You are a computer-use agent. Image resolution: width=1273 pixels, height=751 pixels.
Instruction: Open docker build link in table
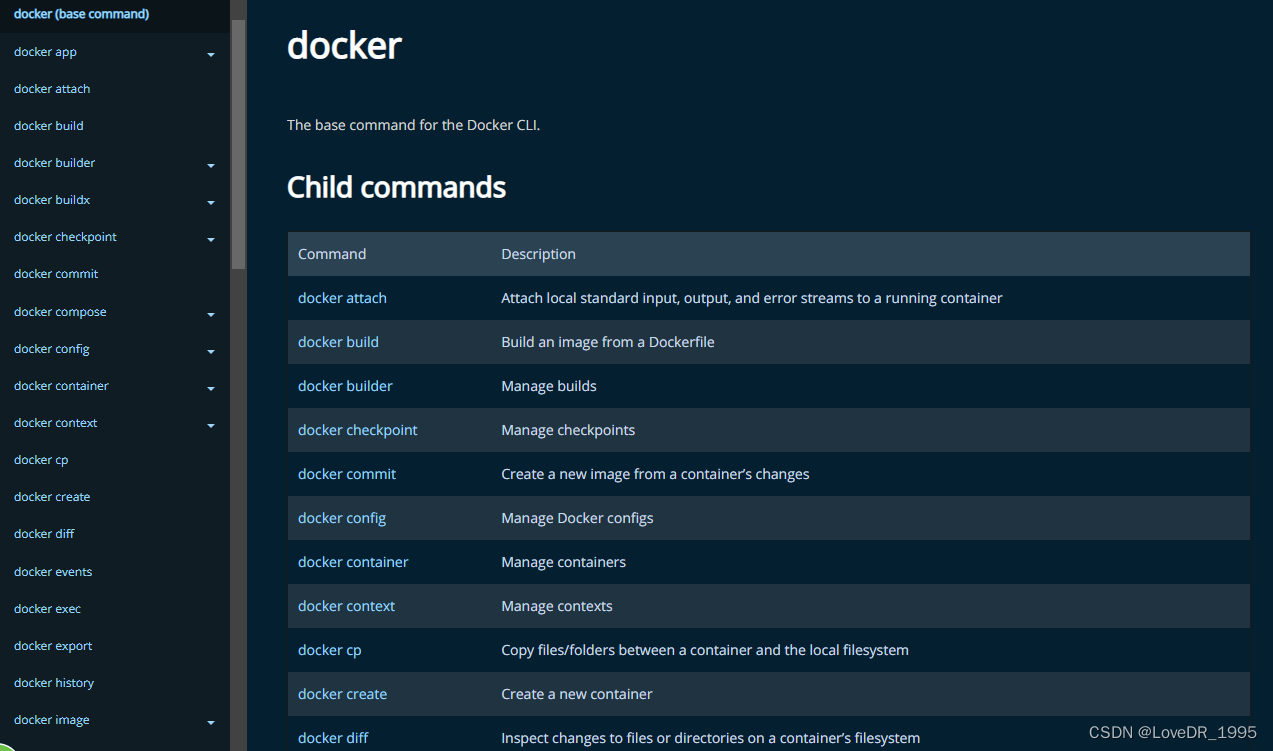[338, 342]
